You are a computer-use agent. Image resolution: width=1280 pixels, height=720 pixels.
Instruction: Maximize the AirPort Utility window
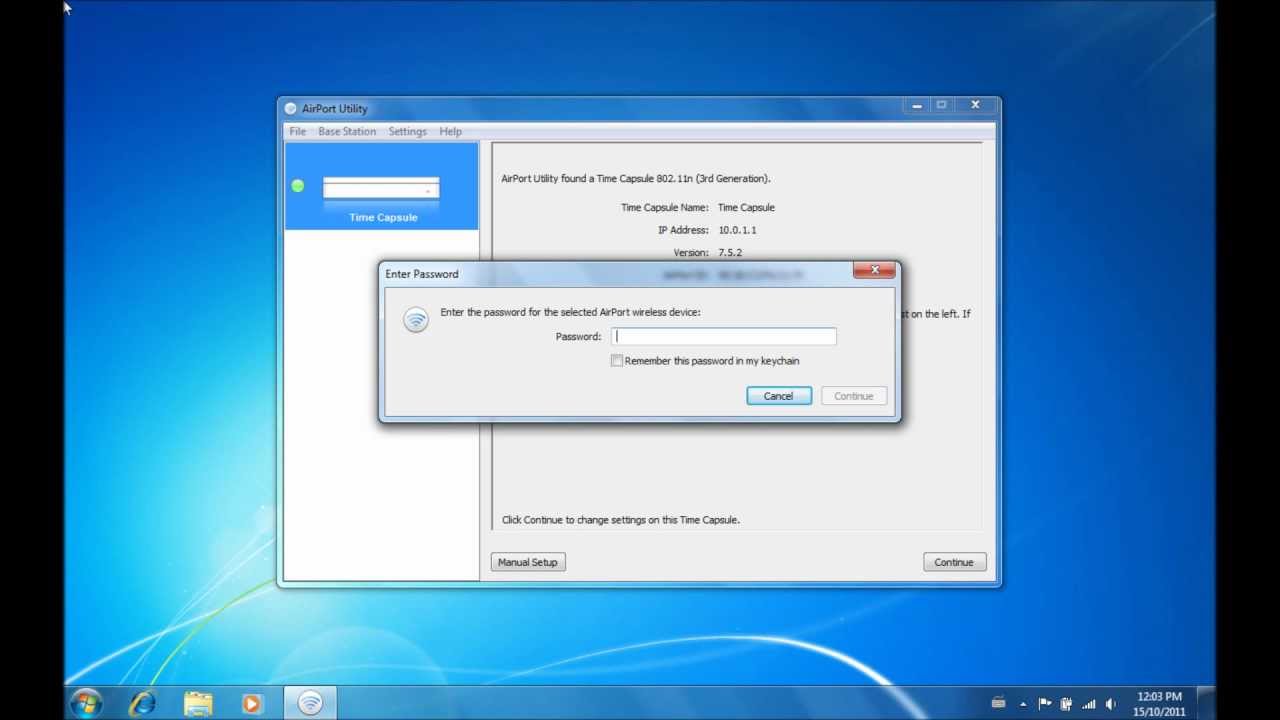coord(942,105)
